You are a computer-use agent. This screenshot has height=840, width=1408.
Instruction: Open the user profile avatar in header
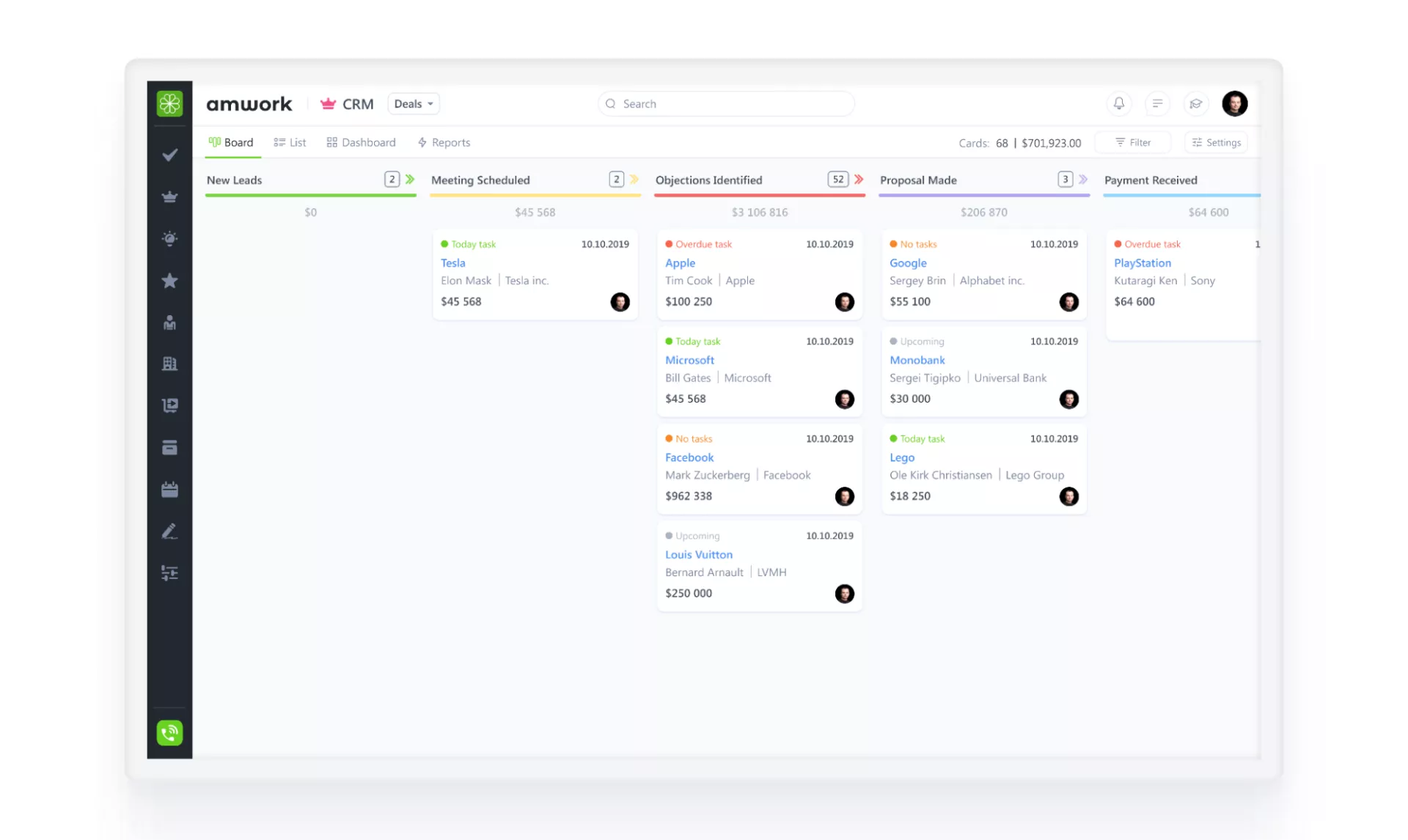click(x=1234, y=103)
